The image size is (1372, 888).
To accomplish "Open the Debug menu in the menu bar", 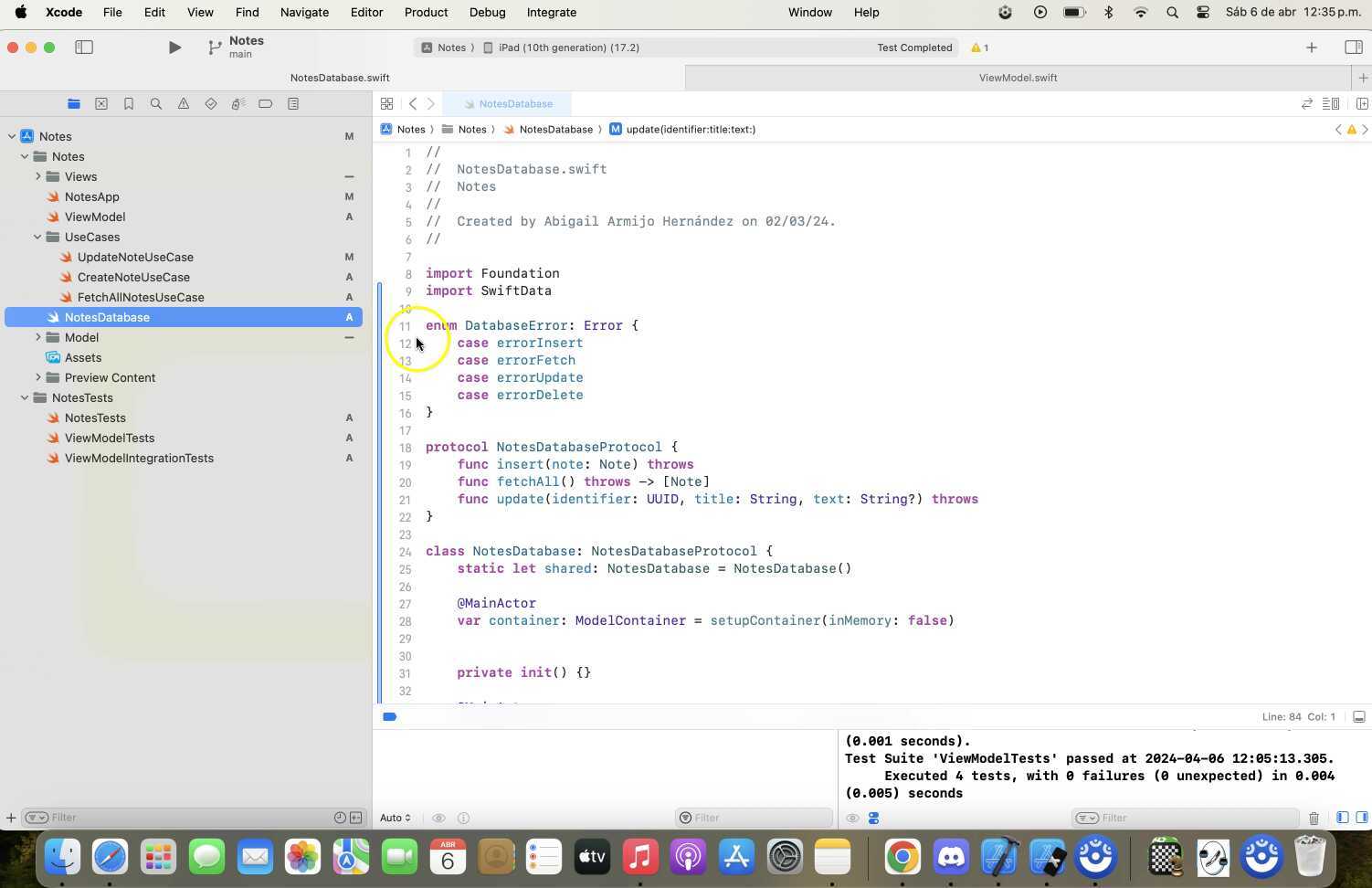I will (x=487, y=12).
